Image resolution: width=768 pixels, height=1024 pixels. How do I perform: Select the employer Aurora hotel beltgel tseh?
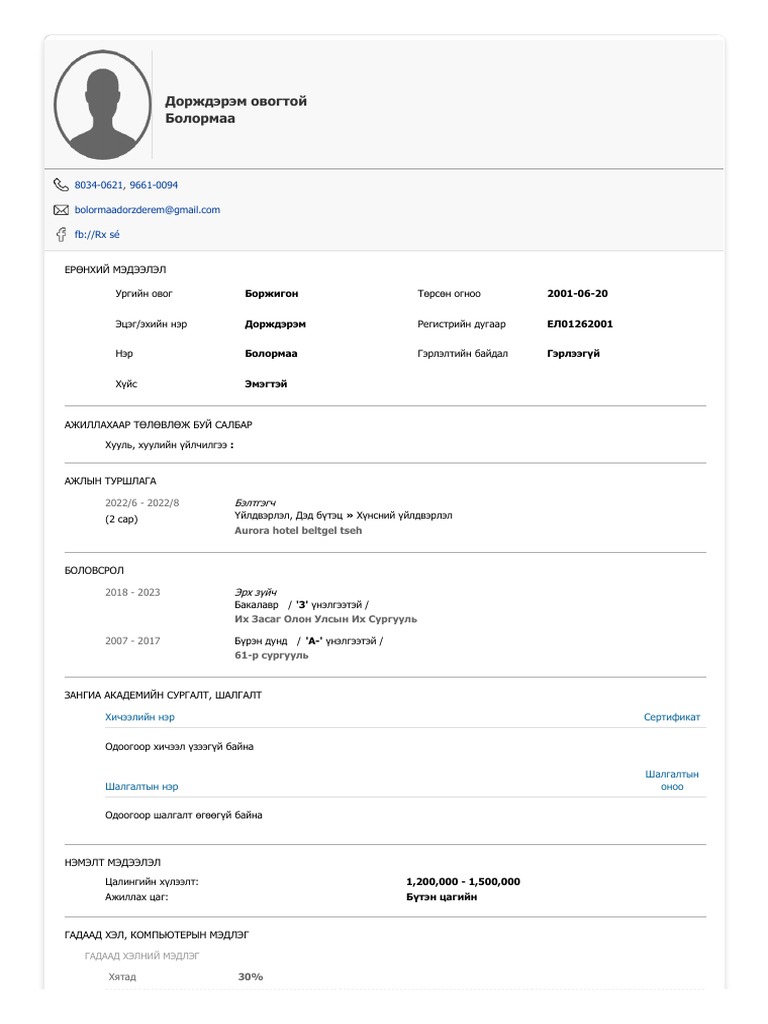pyautogui.click(x=298, y=530)
